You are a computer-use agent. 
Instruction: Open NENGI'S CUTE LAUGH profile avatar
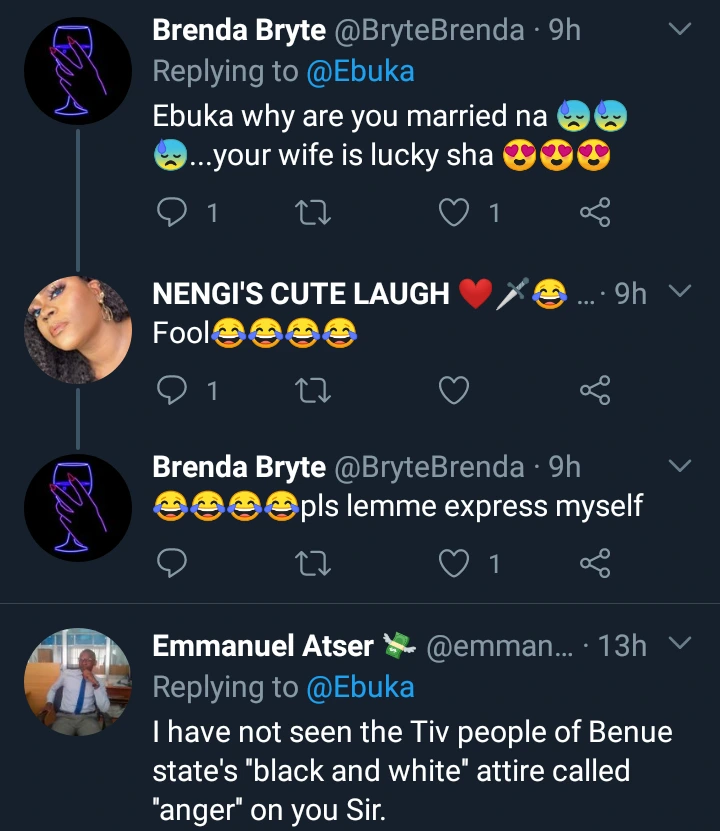coord(78,330)
